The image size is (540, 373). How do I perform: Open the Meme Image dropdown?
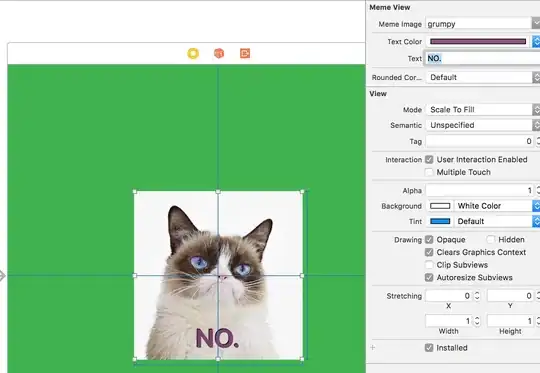coord(536,24)
